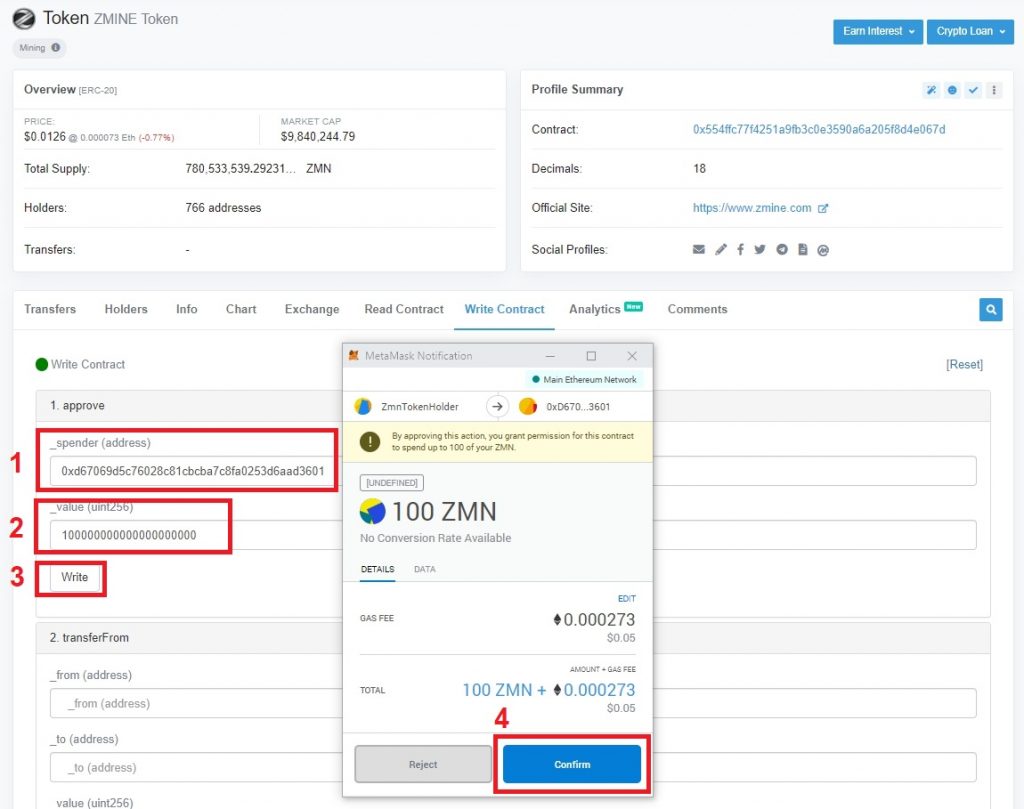The width and height of the screenshot is (1024, 809).
Task: Click the vertical ellipsis more-options icon
Action: [994, 89]
